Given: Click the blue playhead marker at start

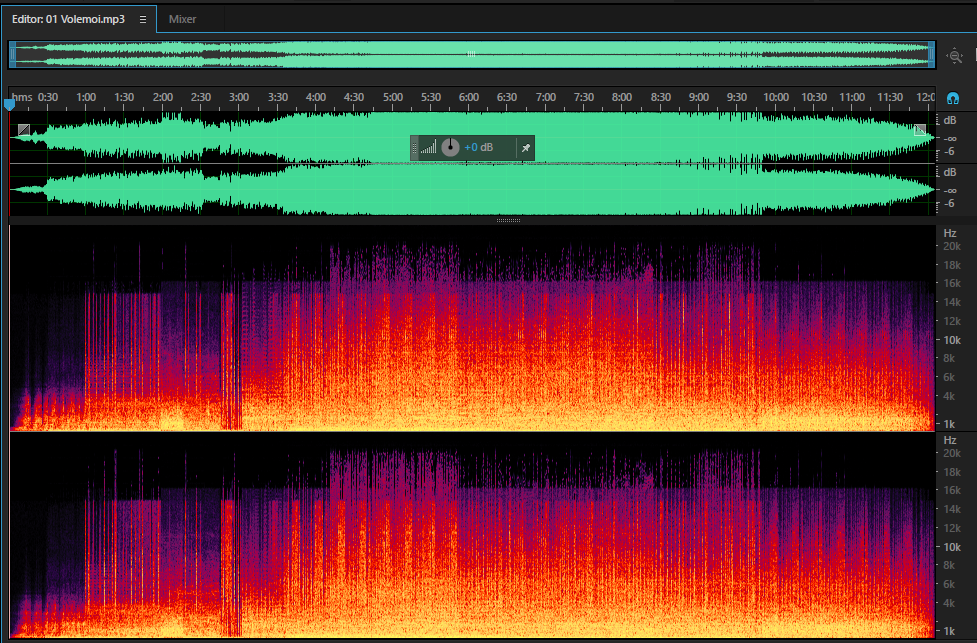Looking at the screenshot, I should 9,105.
